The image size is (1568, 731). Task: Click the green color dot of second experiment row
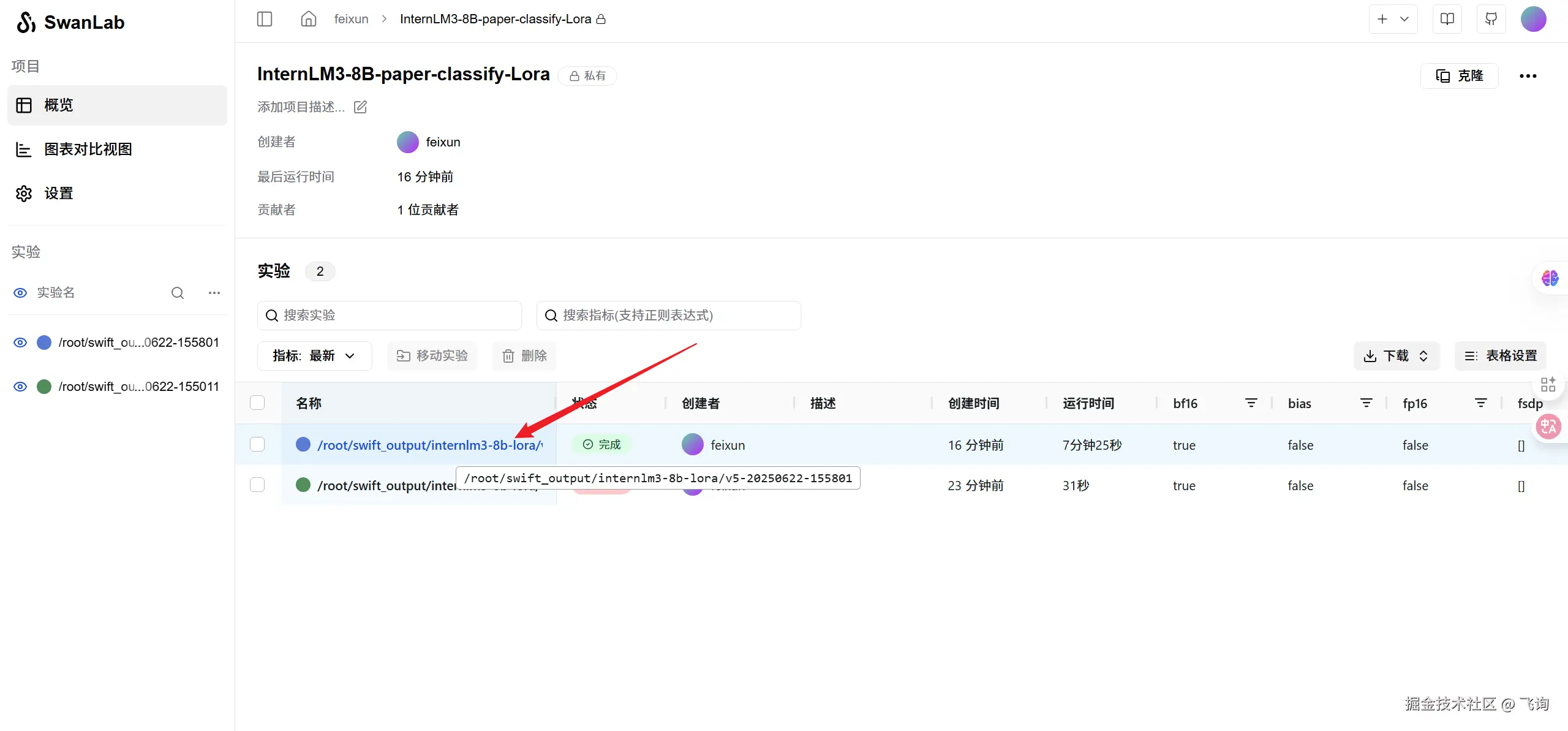point(303,485)
